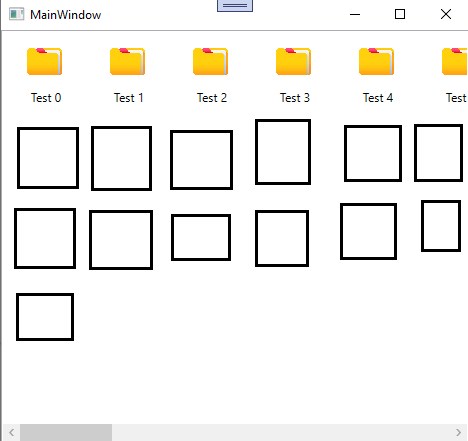Select the Test 1 folder icon
Viewport: 468px width, 441px height.
128,62
